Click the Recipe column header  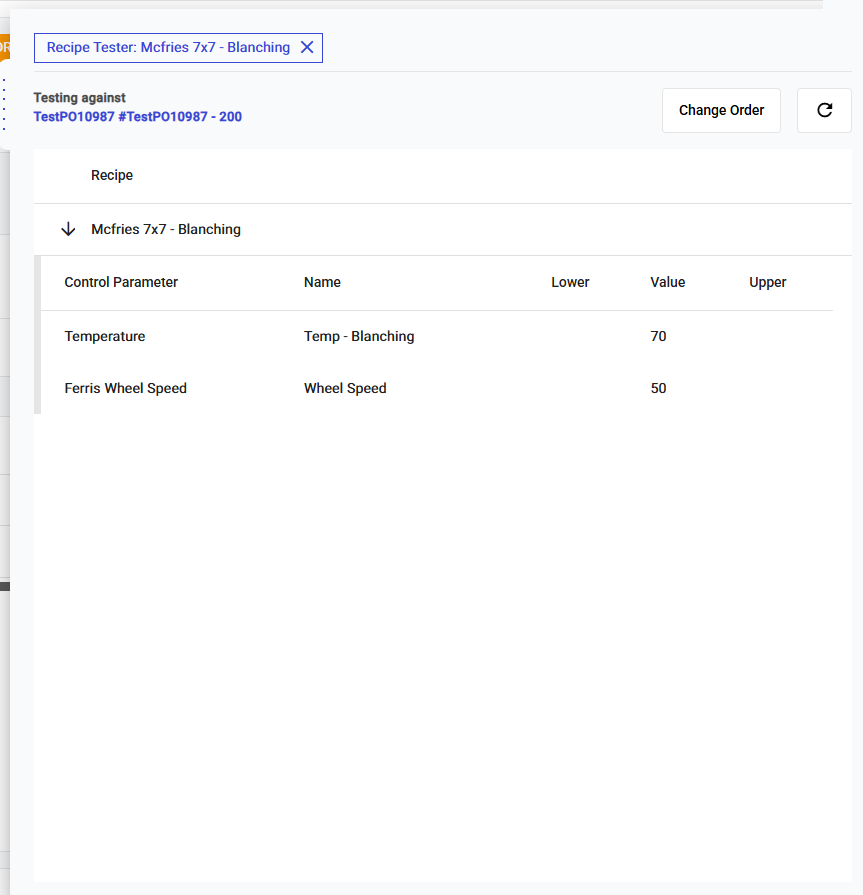[x=112, y=176]
